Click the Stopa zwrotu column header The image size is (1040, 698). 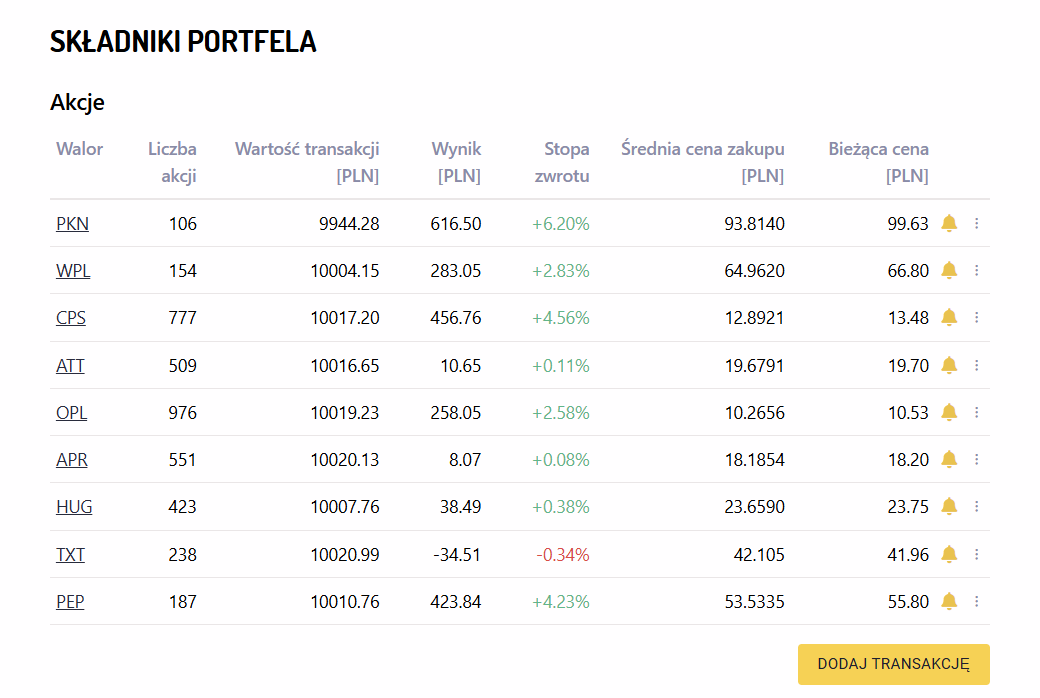(566, 162)
